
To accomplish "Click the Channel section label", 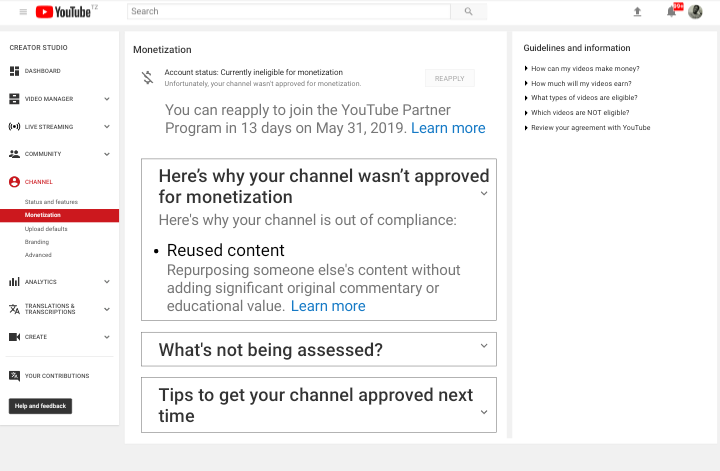I will (39, 182).
